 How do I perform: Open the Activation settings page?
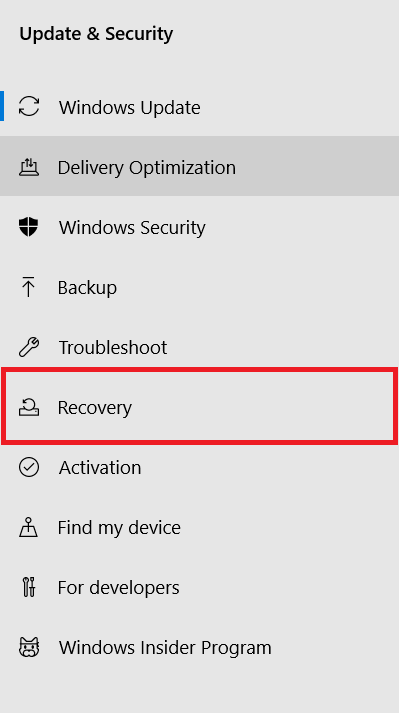click(199, 467)
